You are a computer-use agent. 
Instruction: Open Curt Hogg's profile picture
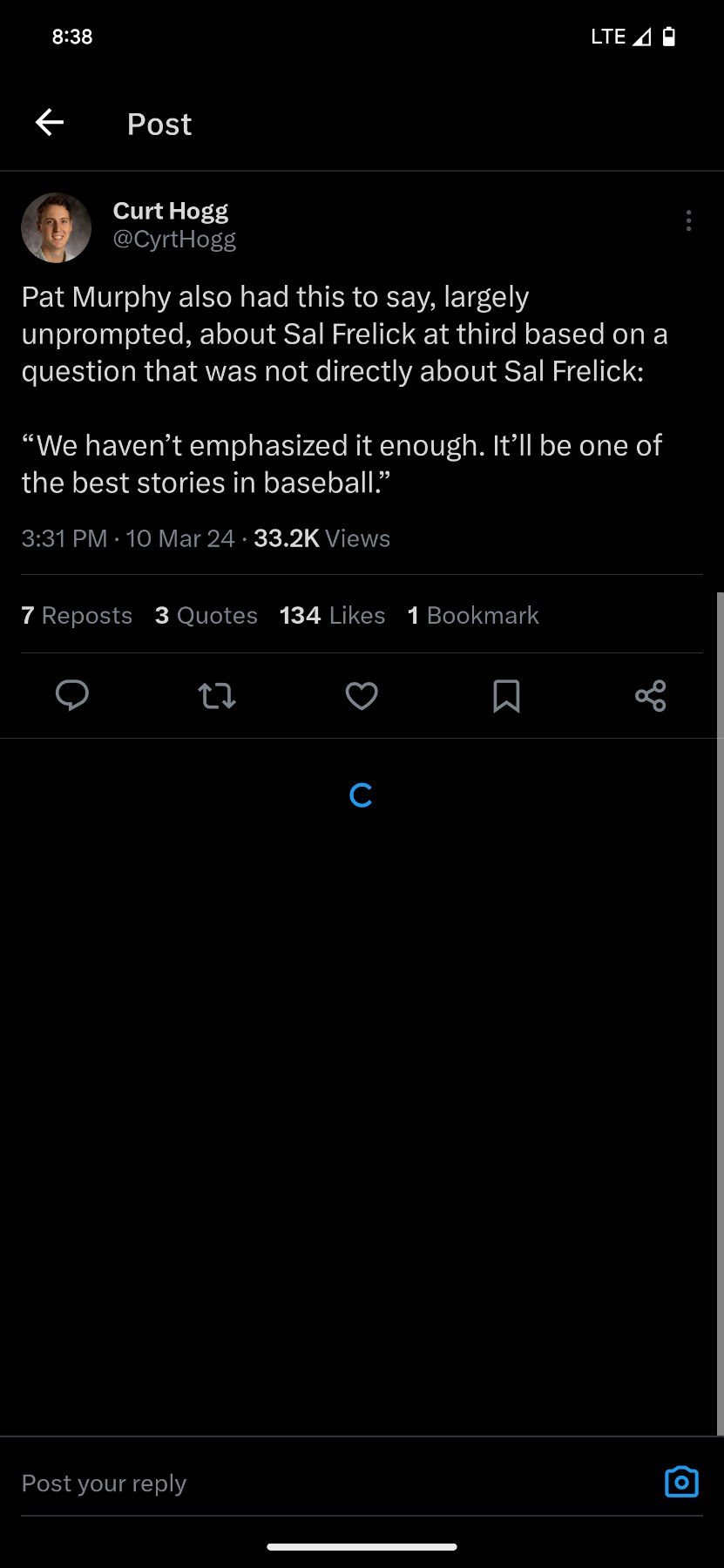[57, 227]
